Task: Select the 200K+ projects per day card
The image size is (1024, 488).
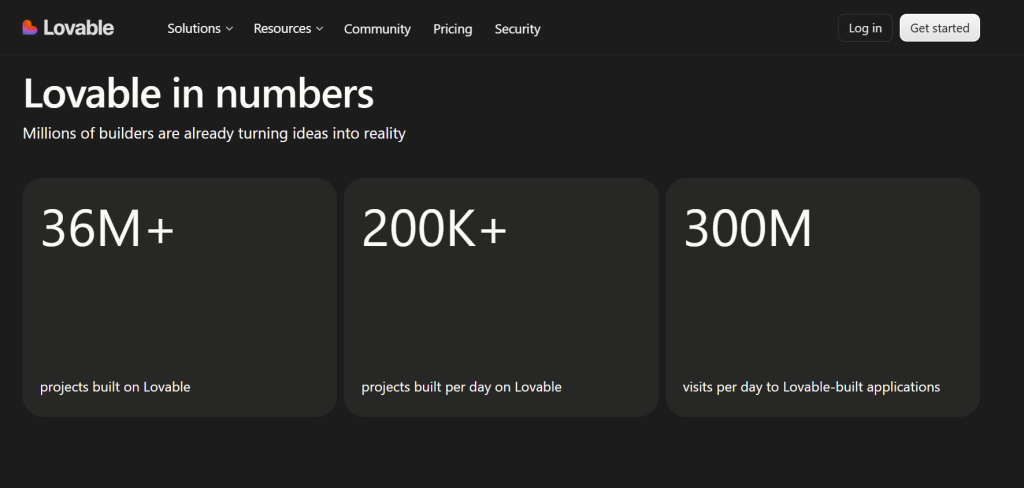Action: pos(501,297)
